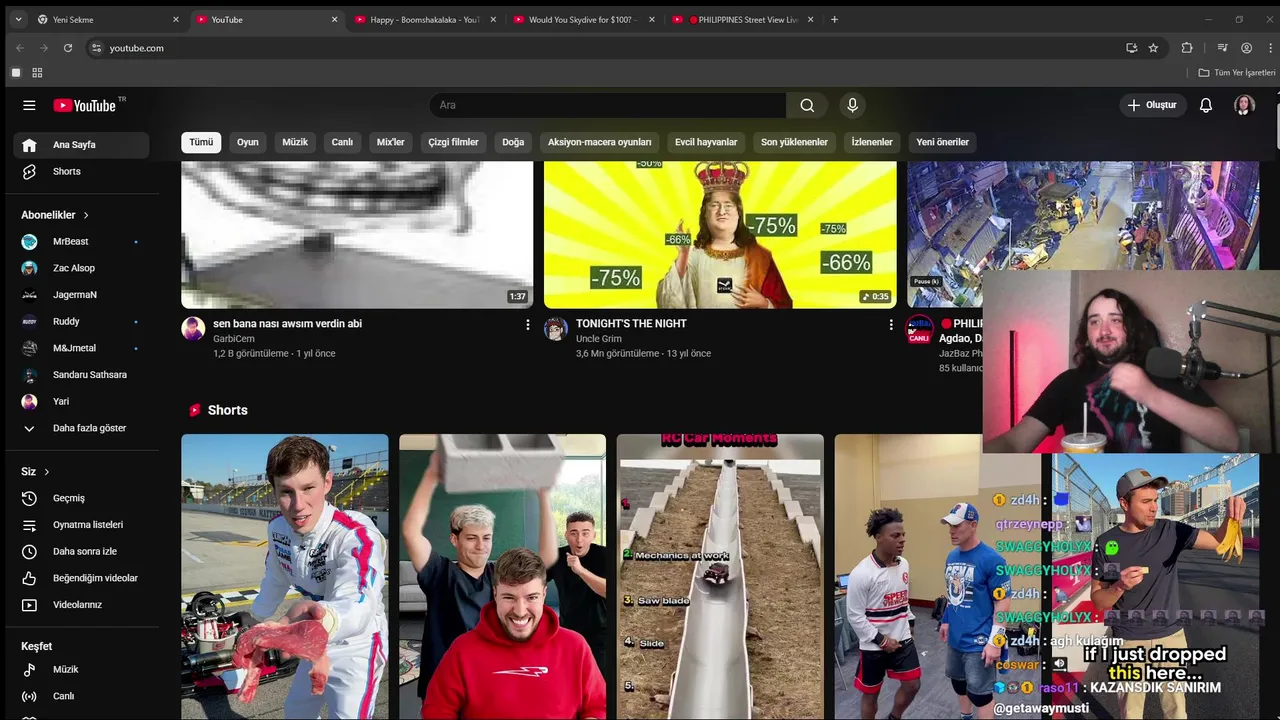Select the Müzik filter chip
1280x720 pixels.
pos(295,142)
